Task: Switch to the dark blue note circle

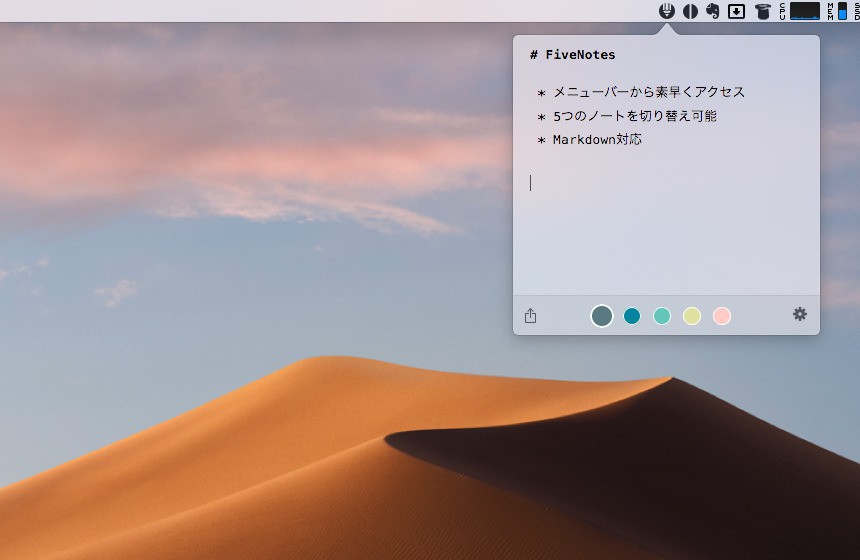Action: (x=632, y=316)
